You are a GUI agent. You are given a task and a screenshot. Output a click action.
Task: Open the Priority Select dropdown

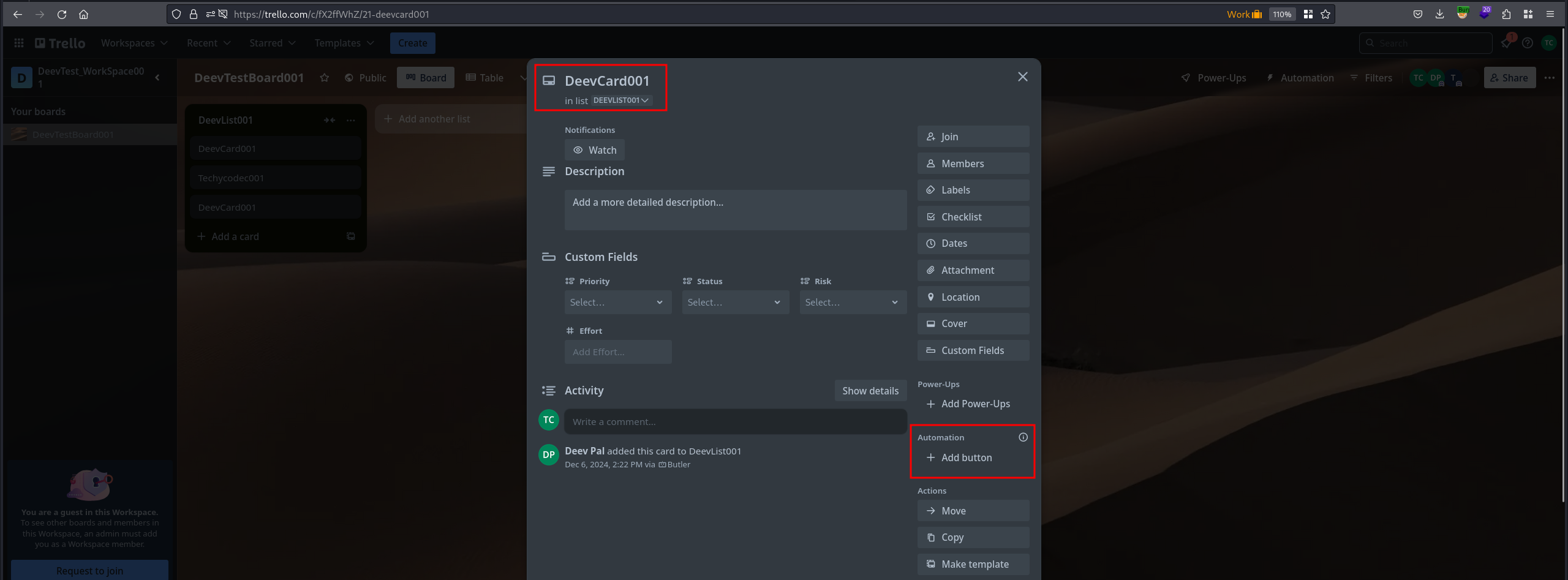pos(618,303)
